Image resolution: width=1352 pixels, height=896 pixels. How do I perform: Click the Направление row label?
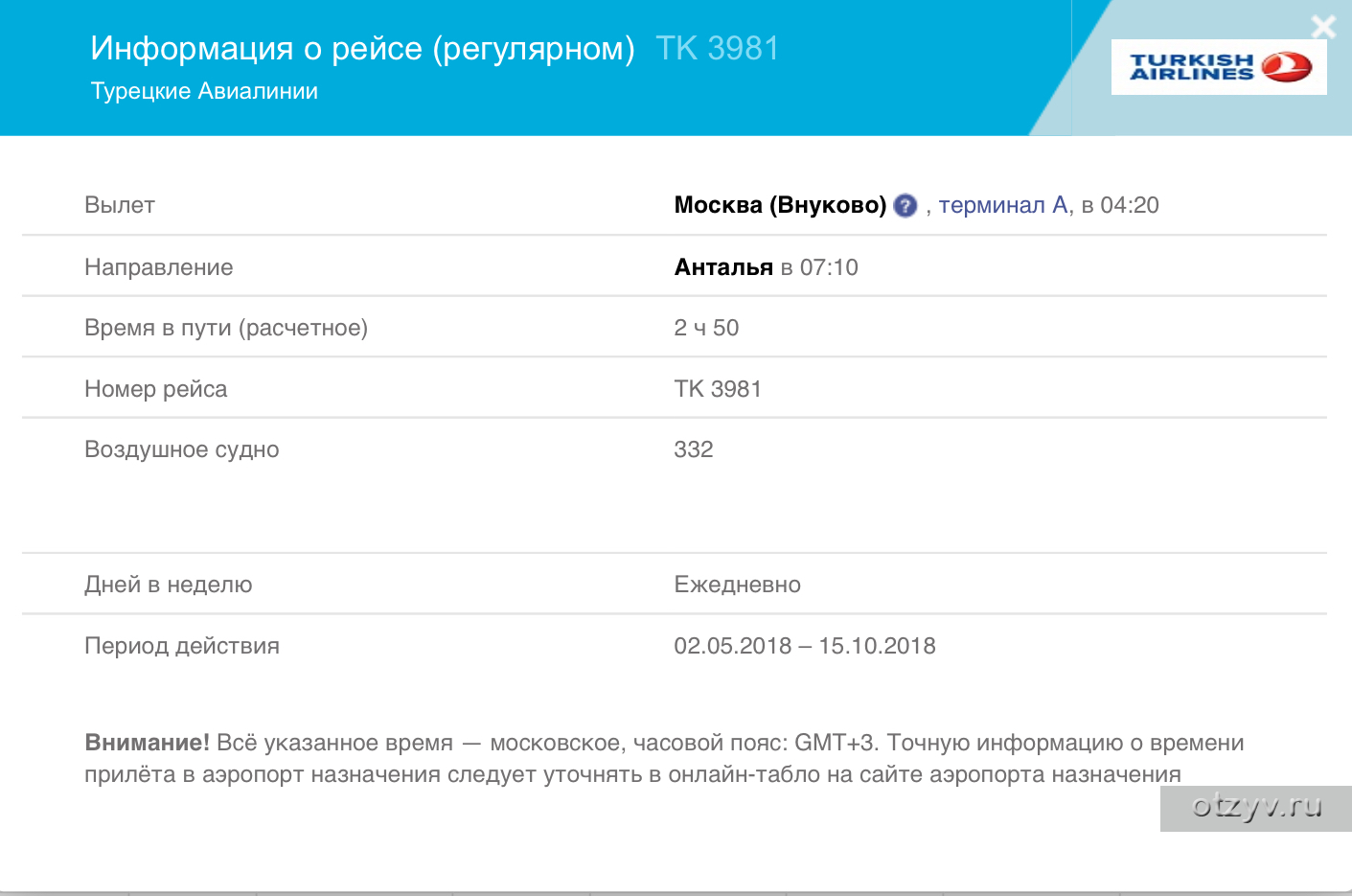[x=159, y=267]
